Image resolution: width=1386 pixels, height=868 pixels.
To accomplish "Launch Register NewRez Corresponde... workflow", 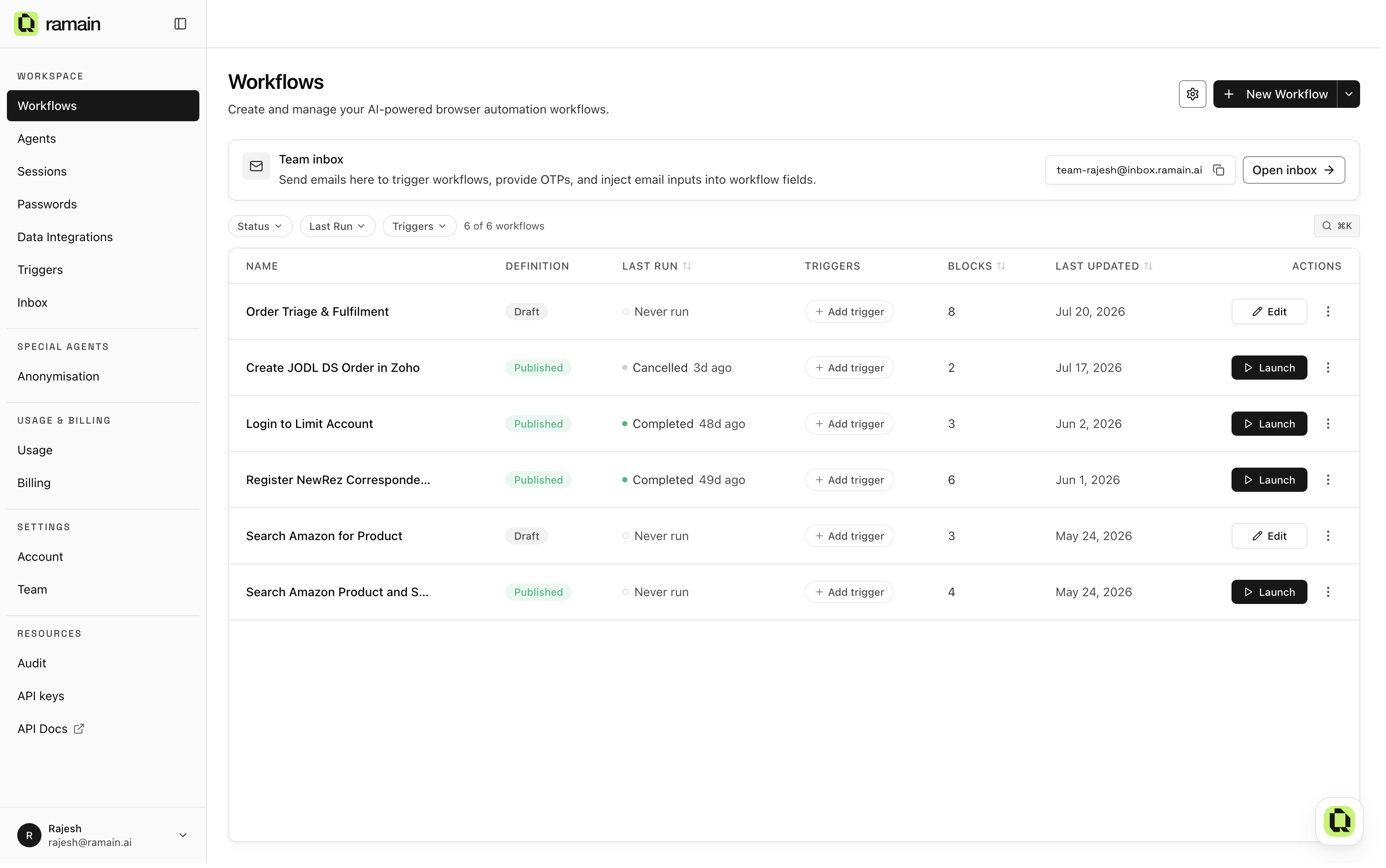I will coord(1269,480).
